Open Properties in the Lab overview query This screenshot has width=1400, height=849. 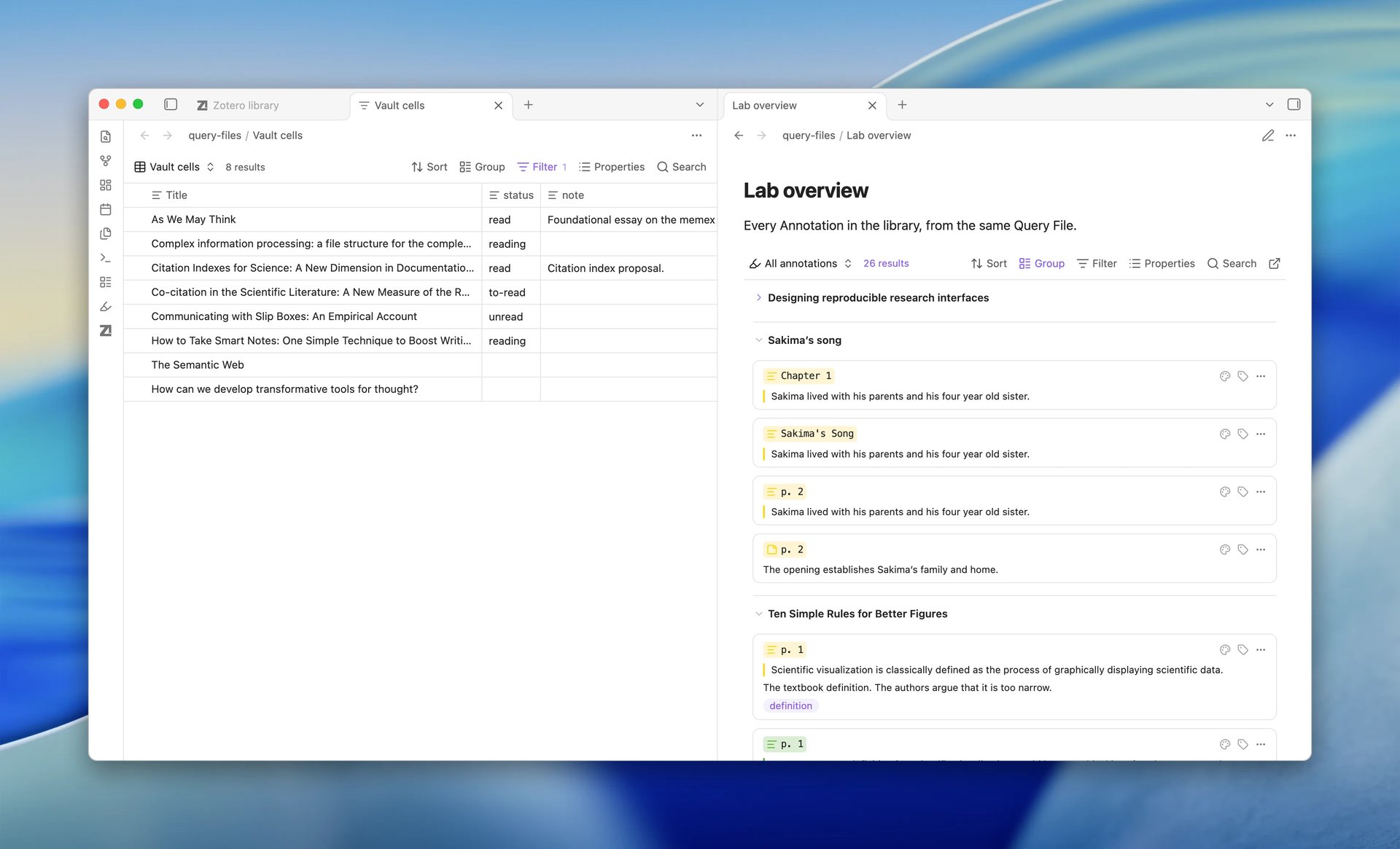click(x=1162, y=264)
